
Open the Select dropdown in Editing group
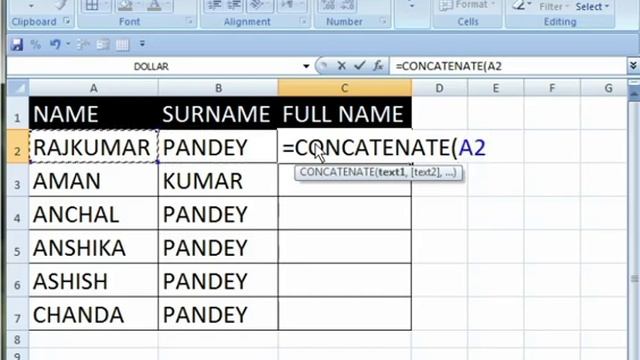coord(592,7)
